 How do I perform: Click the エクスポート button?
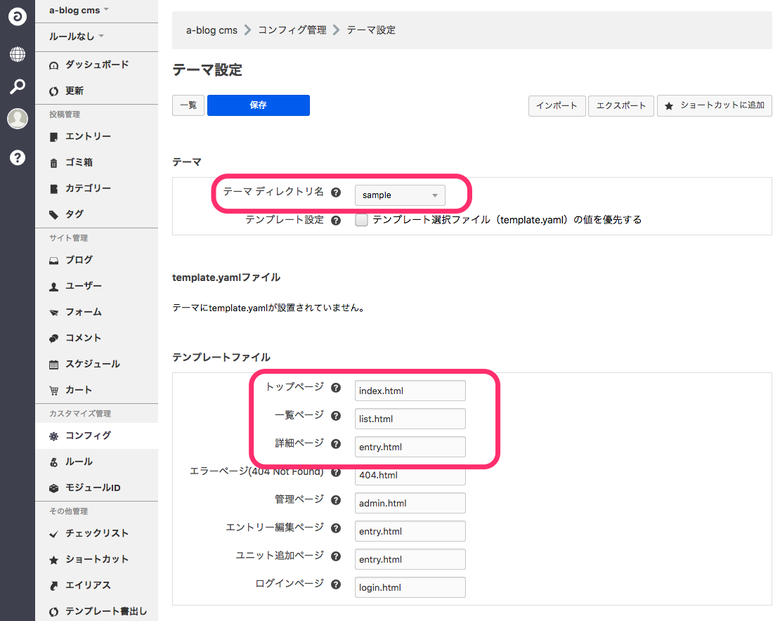(x=620, y=105)
